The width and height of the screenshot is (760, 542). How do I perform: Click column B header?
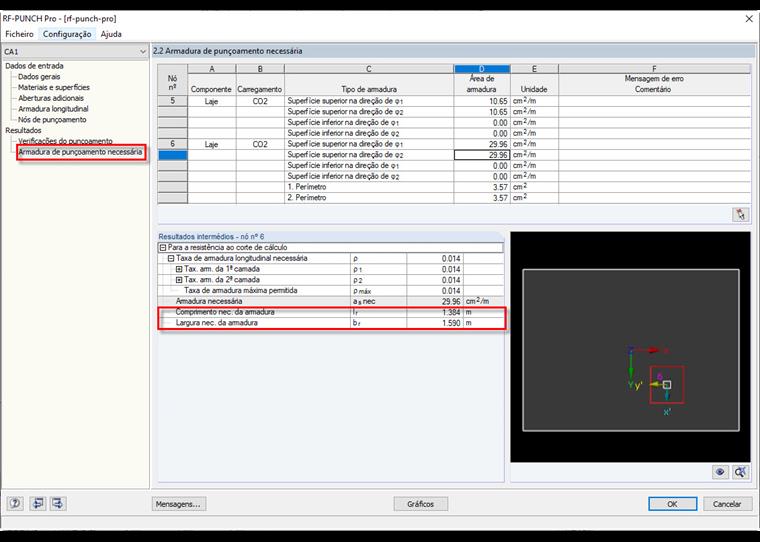click(x=260, y=69)
